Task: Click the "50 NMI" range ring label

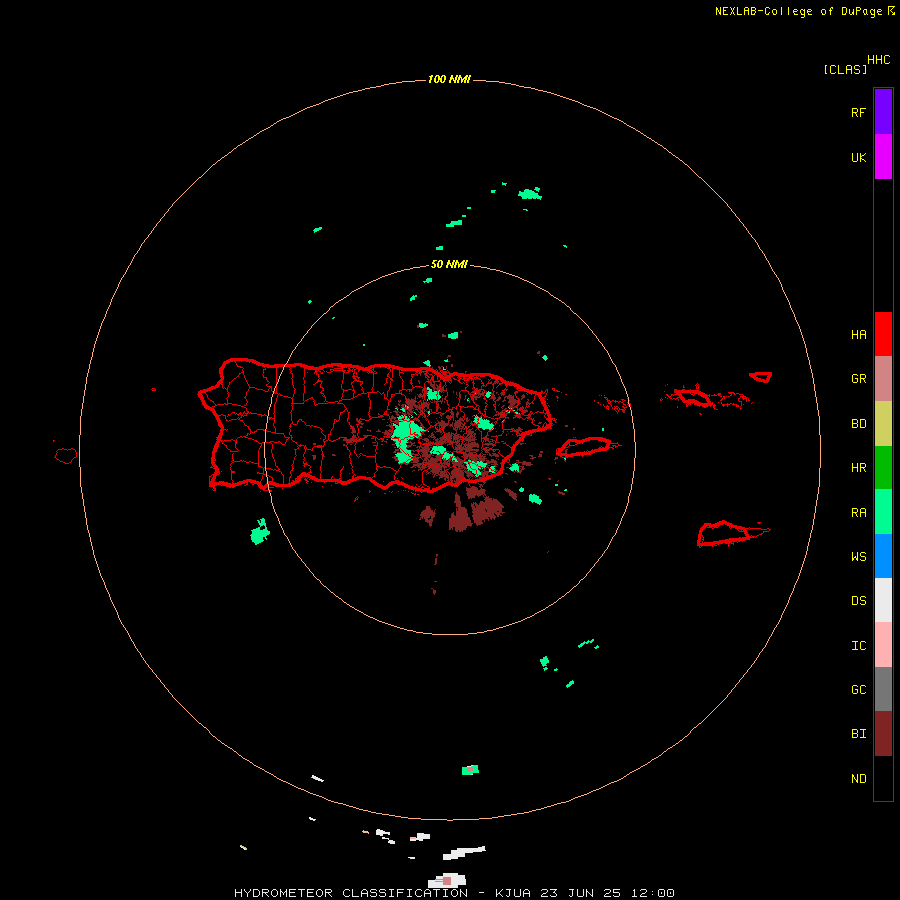Action: click(x=449, y=265)
